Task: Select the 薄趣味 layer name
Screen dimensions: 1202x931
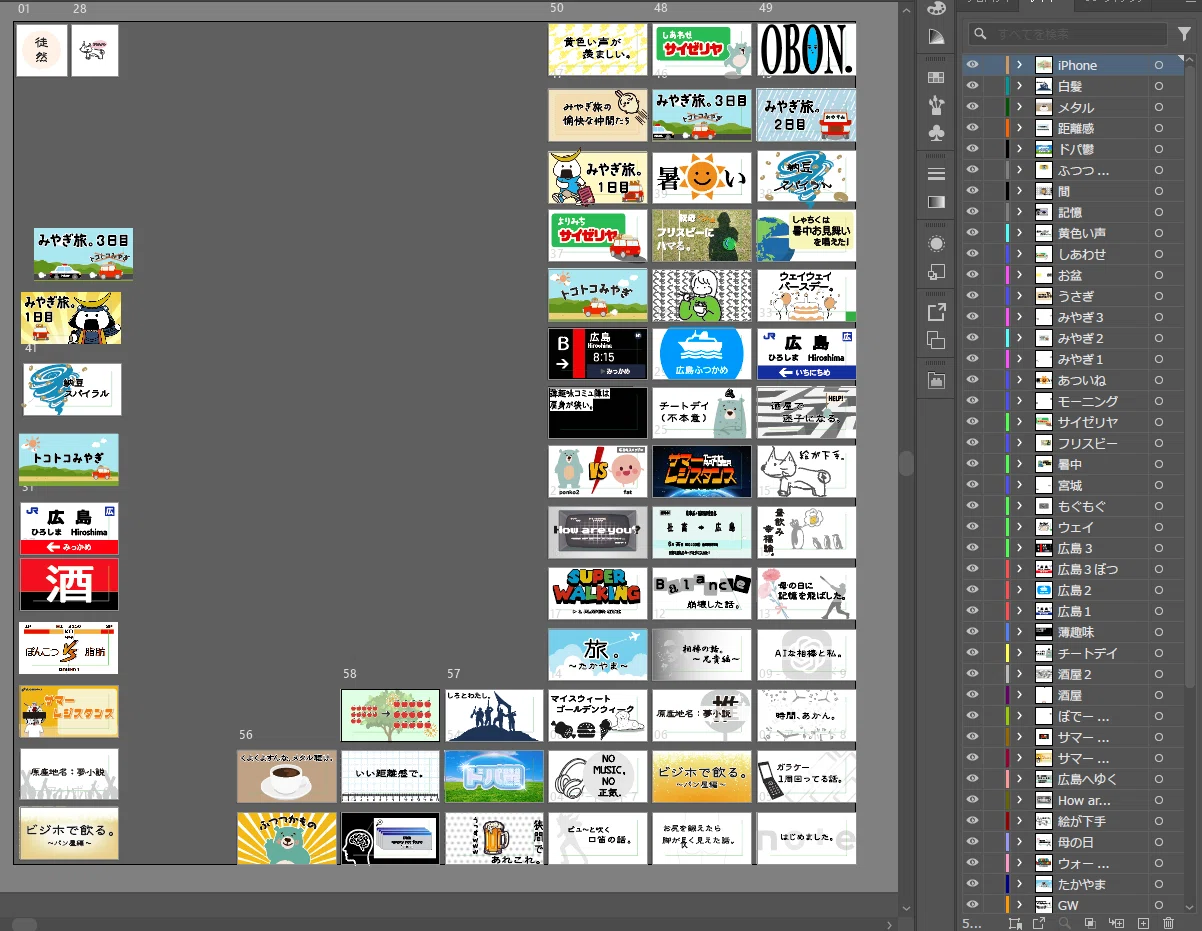Action: (1076, 632)
